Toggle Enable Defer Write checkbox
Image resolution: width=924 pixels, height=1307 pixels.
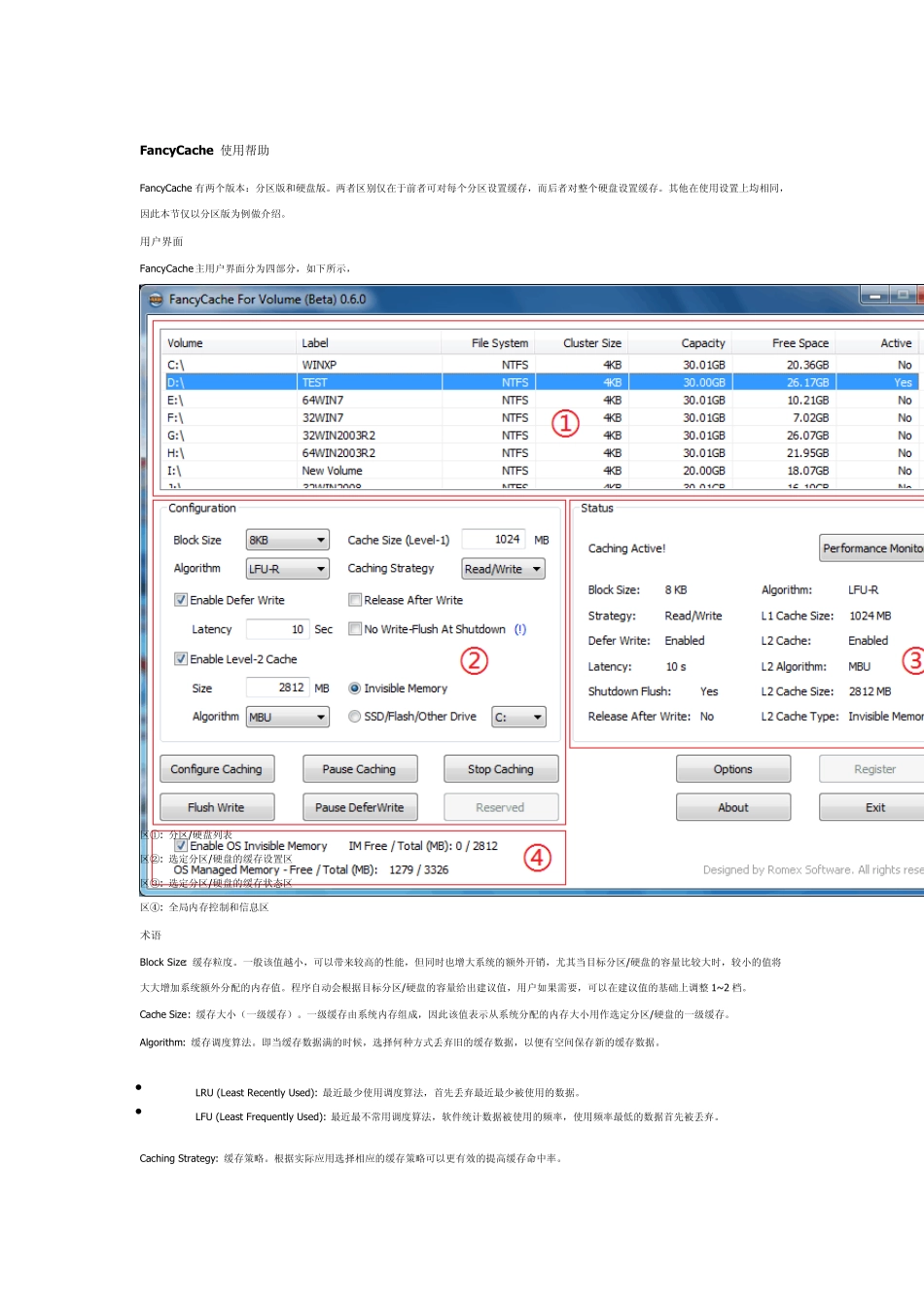pyautogui.click(x=181, y=600)
